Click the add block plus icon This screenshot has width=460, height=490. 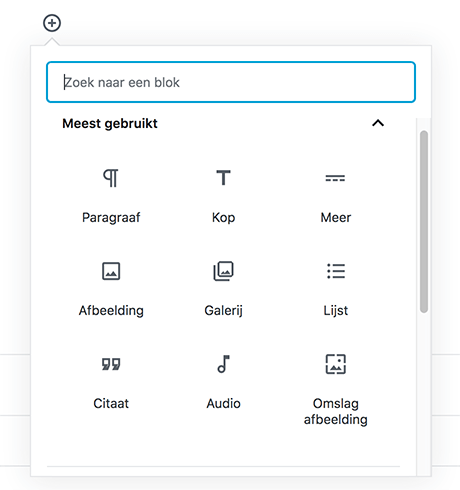pyautogui.click(x=52, y=23)
